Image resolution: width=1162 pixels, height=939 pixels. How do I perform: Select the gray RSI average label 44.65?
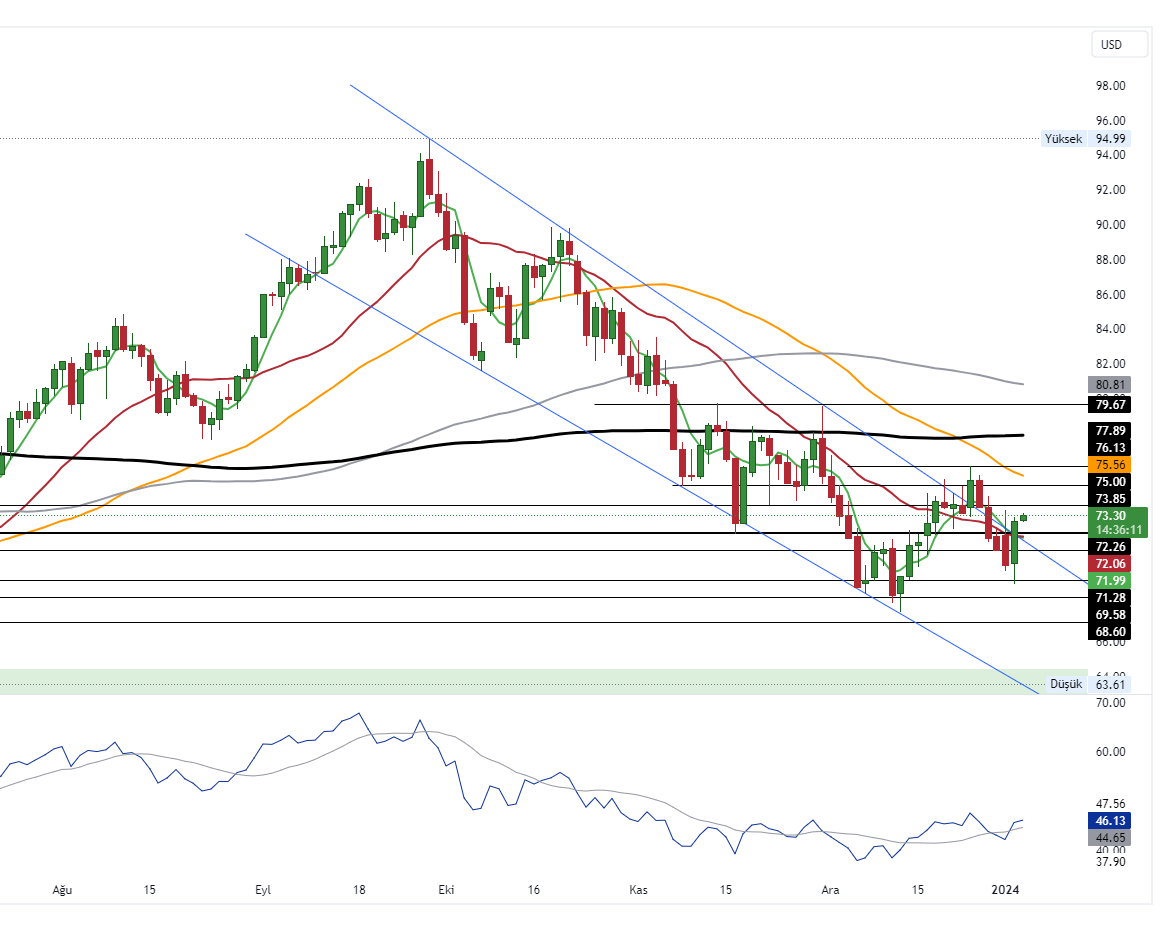pos(1111,838)
